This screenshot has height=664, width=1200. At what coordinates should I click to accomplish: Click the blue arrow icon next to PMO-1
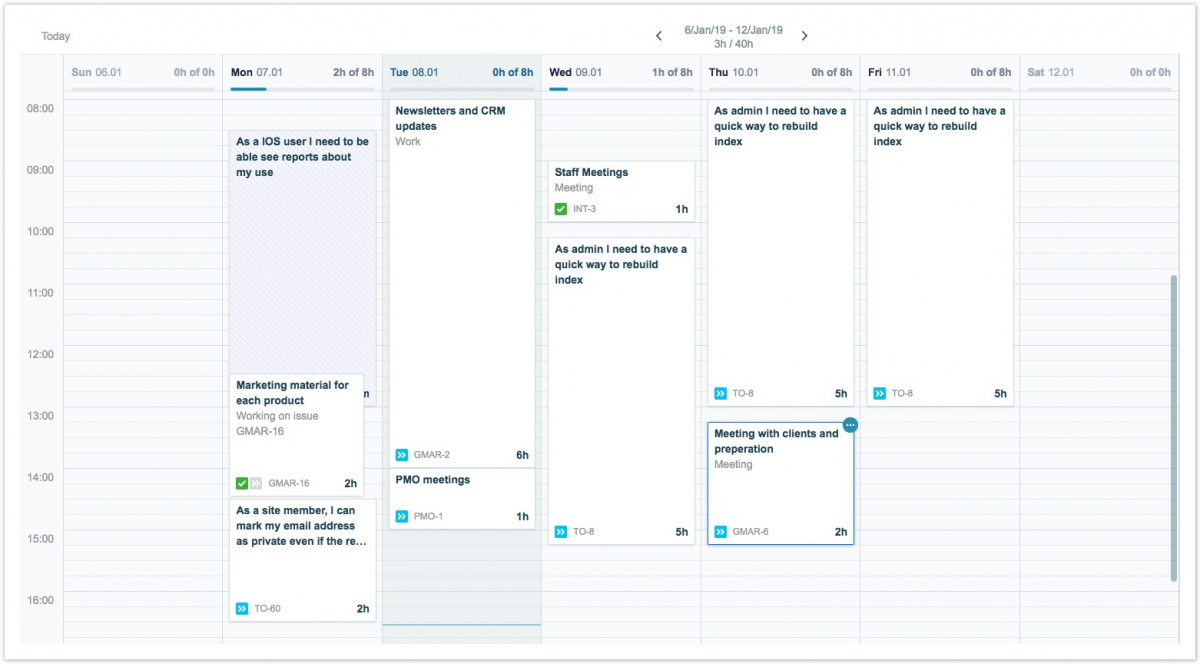pos(402,517)
